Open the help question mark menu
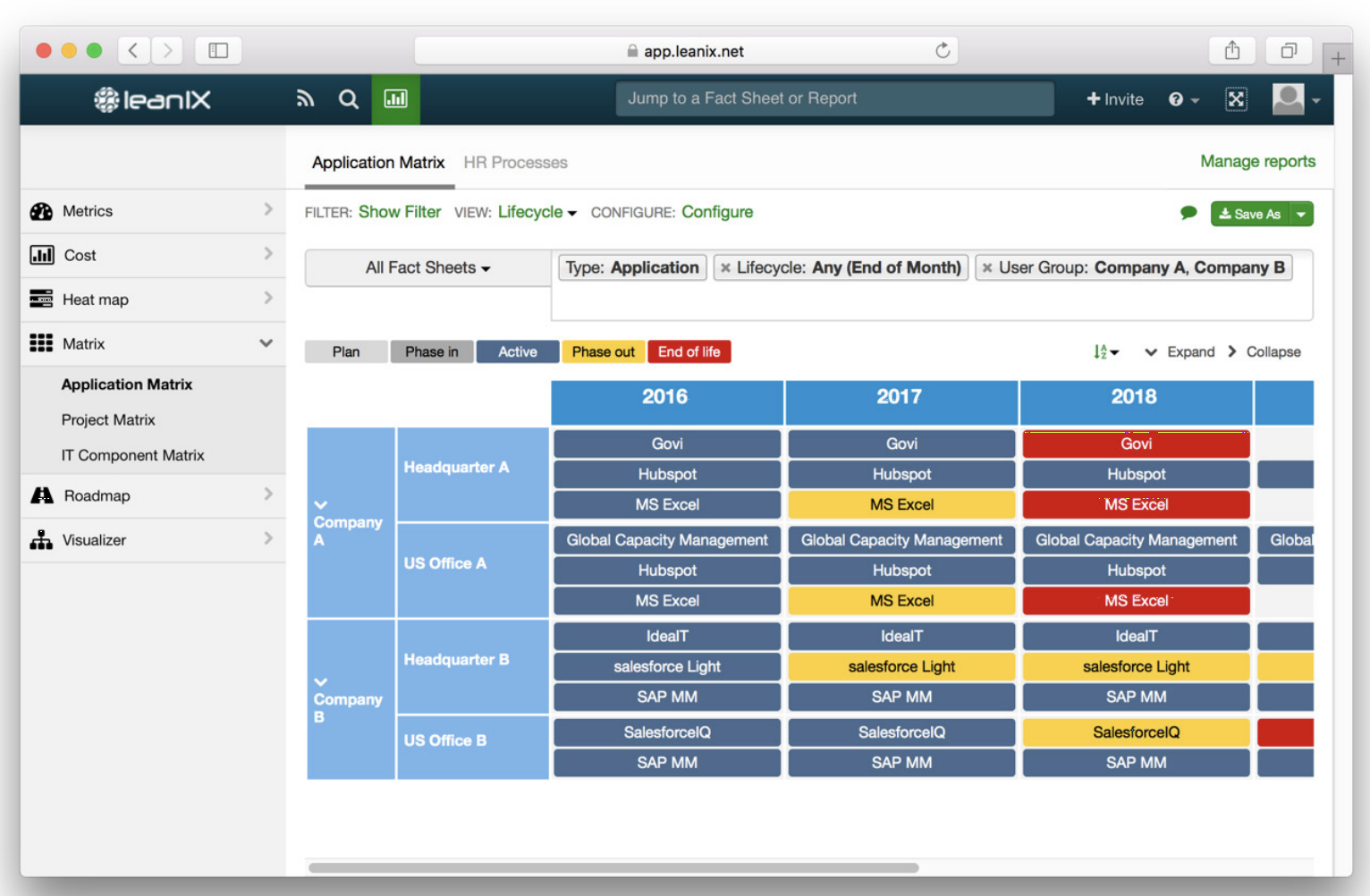The width and height of the screenshot is (1370, 896). [x=1183, y=100]
